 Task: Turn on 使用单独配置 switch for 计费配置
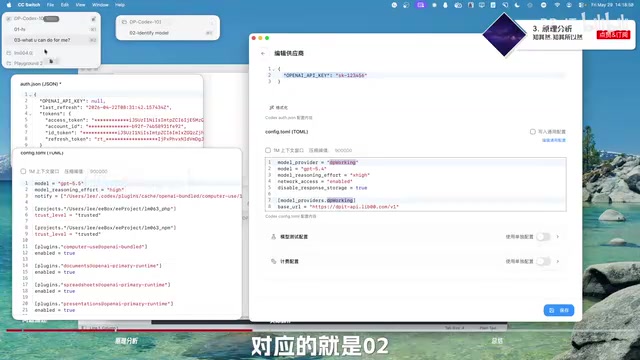pyautogui.click(x=543, y=261)
